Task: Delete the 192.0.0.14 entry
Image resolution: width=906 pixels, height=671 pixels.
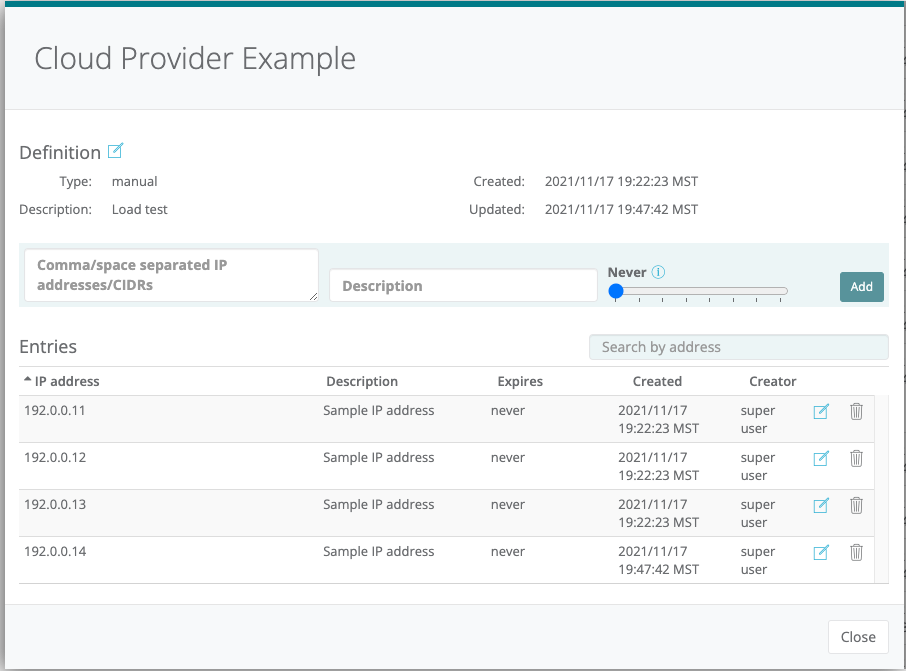Action: tap(856, 552)
